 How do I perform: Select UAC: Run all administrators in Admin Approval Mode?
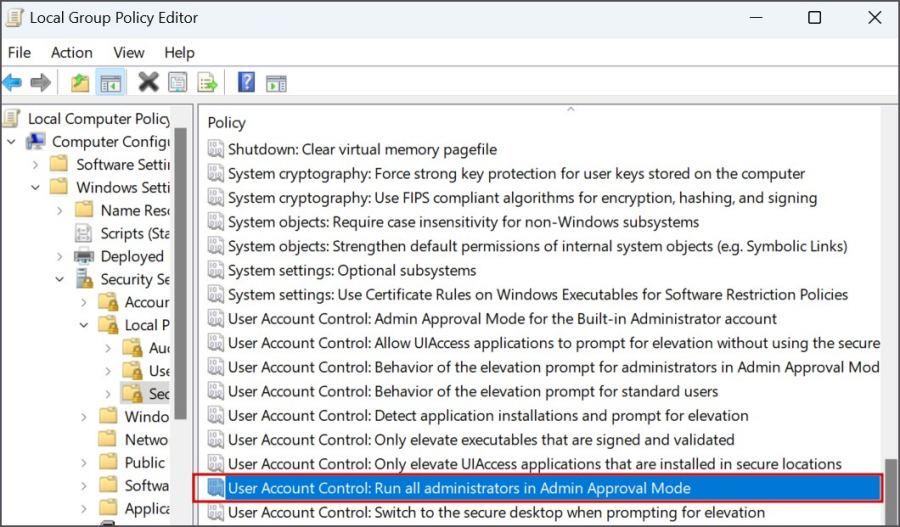(543, 488)
